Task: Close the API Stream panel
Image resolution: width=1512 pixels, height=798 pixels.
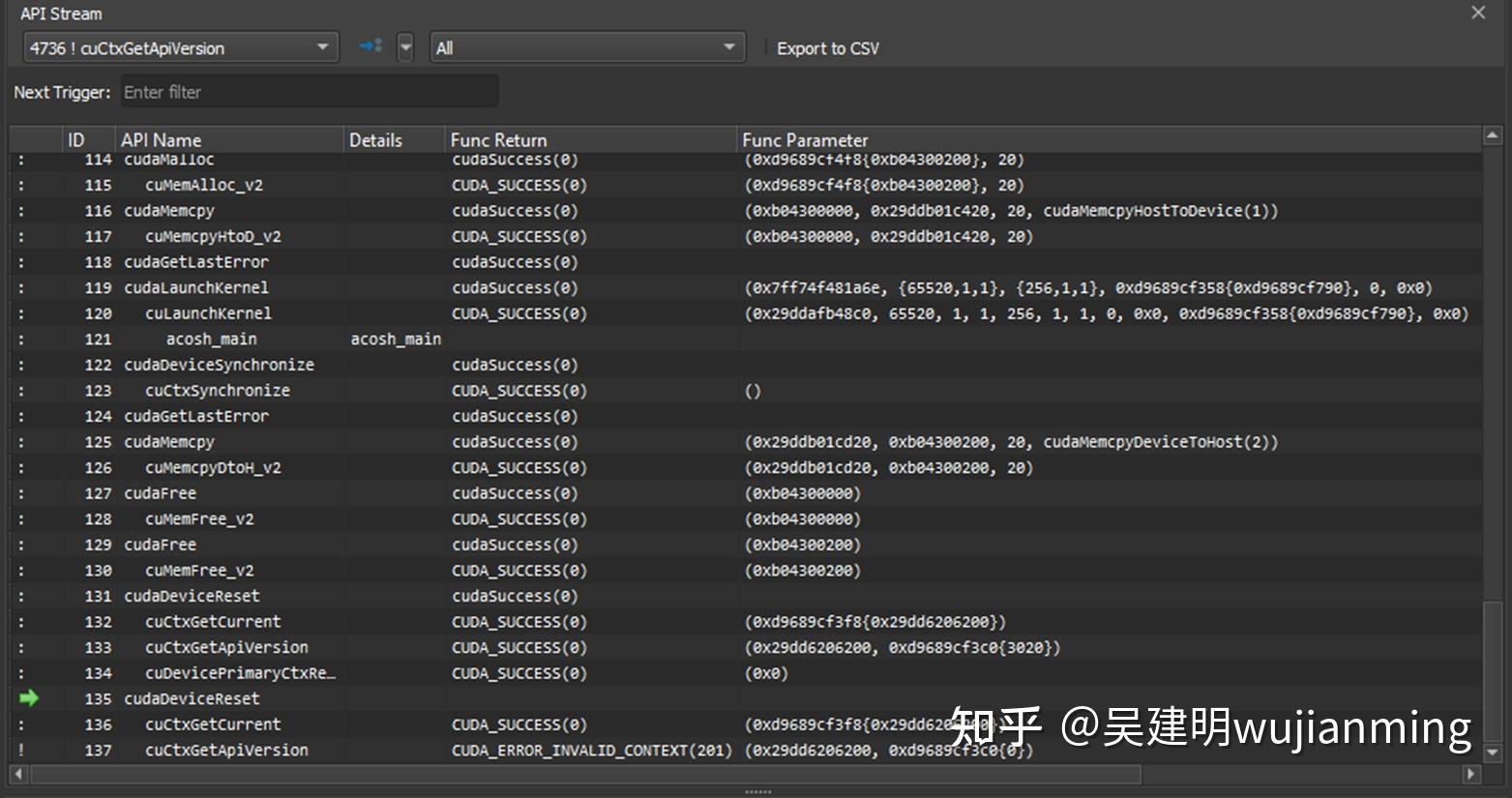Action: coord(1478,13)
